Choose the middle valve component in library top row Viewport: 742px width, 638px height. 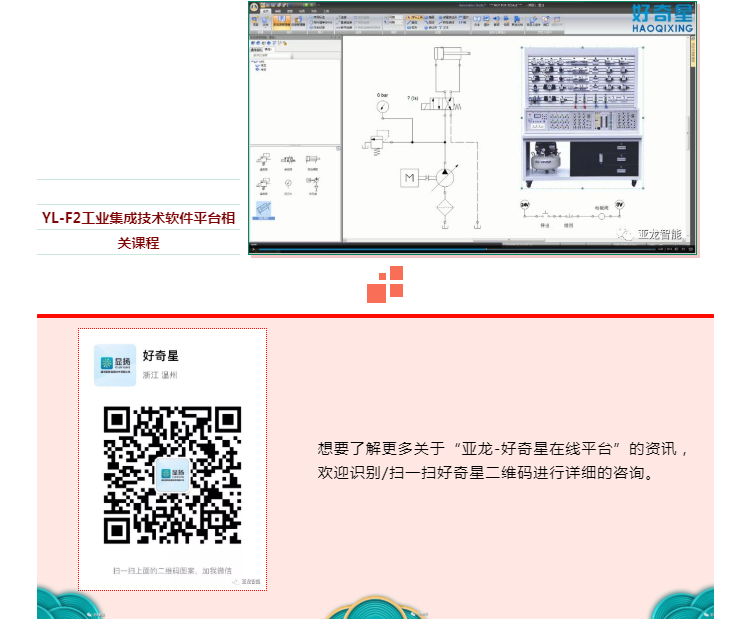[x=288, y=162]
